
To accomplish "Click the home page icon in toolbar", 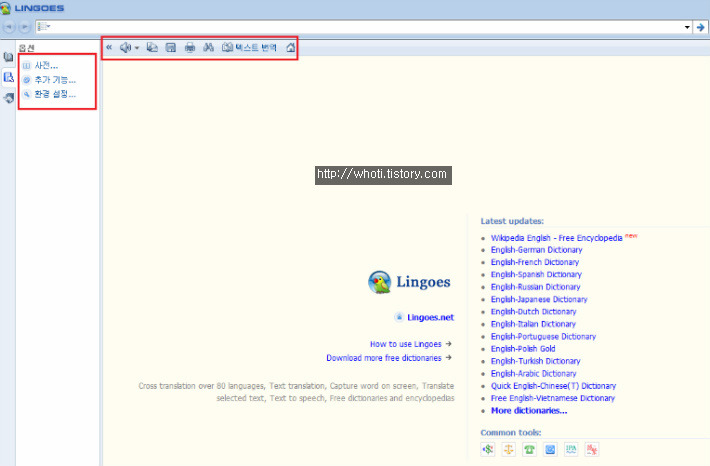I will click(291, 47).
